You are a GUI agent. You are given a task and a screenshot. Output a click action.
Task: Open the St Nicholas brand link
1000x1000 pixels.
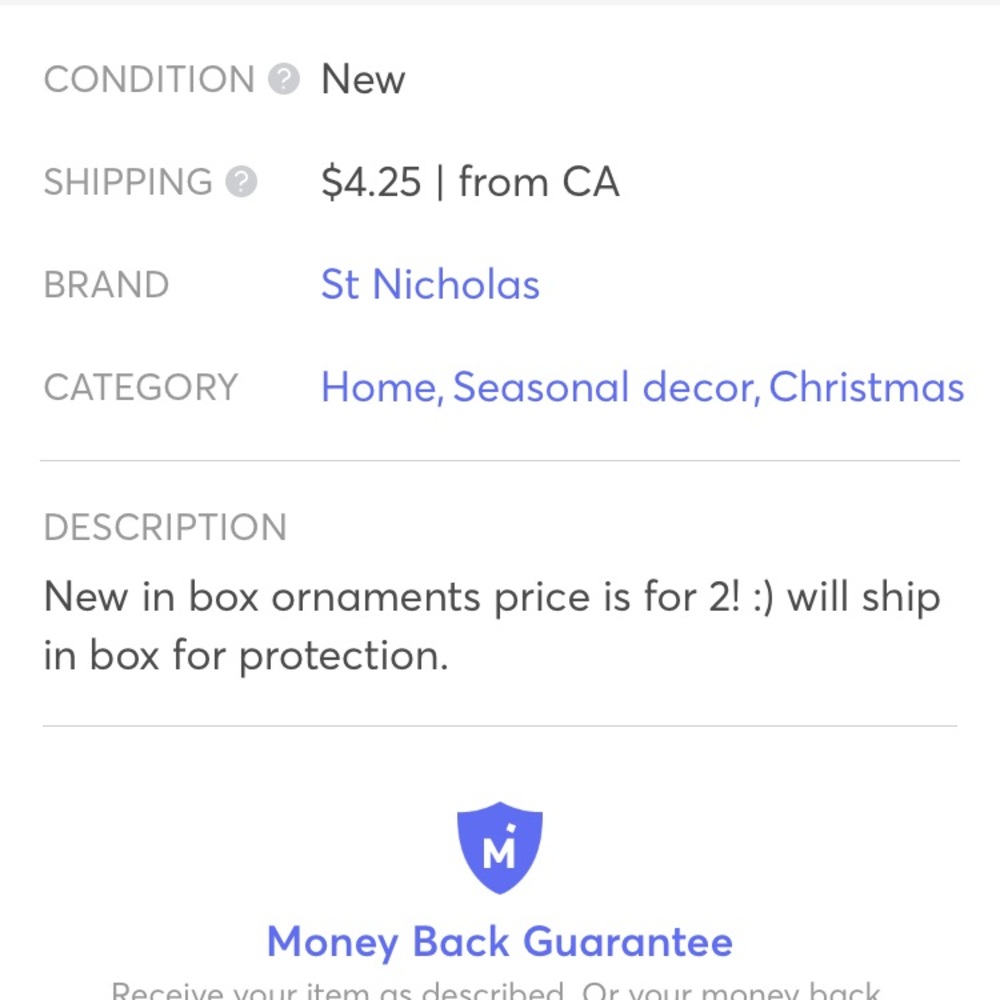[x=430, y=284]
